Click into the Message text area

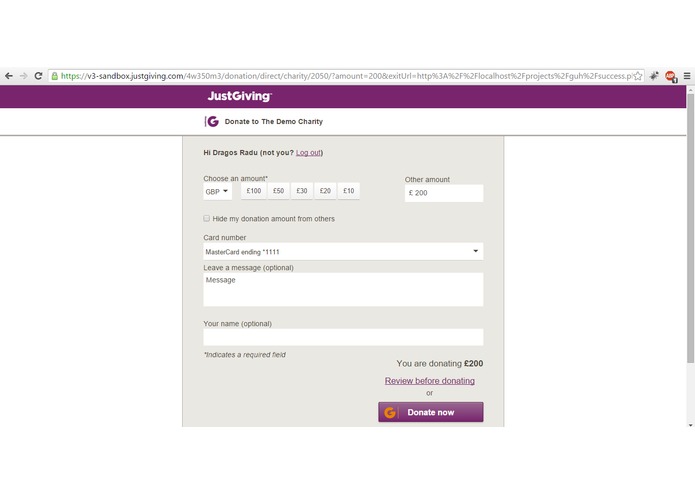tap(343, 289)
